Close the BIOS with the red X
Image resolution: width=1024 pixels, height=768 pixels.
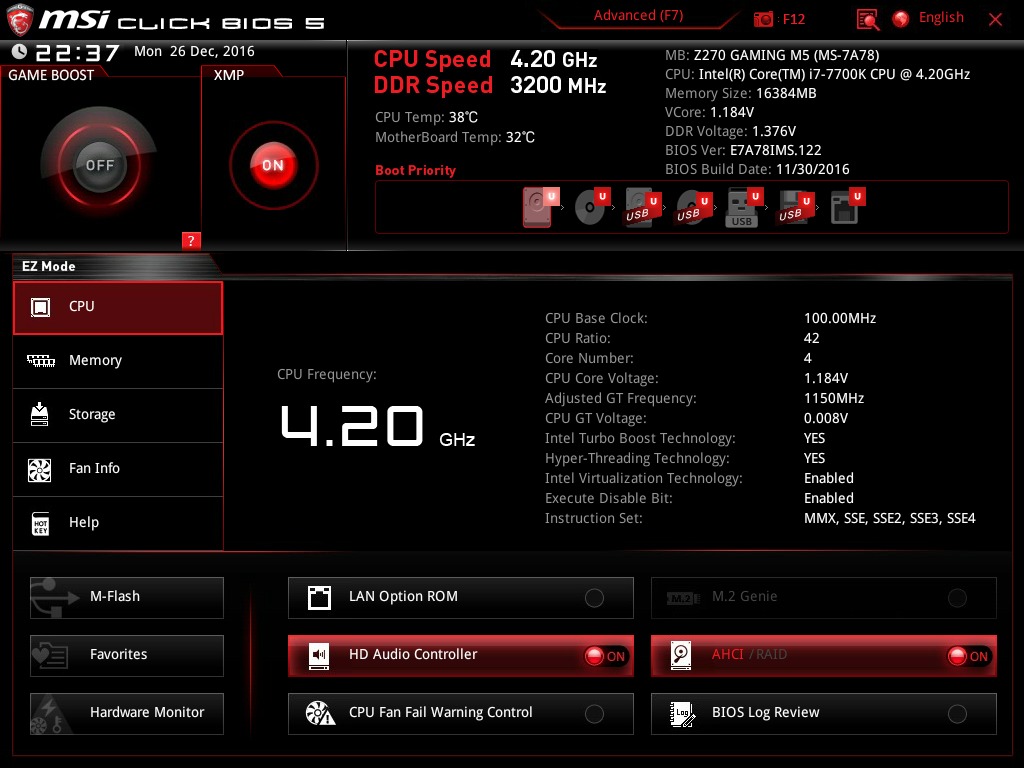995,20
